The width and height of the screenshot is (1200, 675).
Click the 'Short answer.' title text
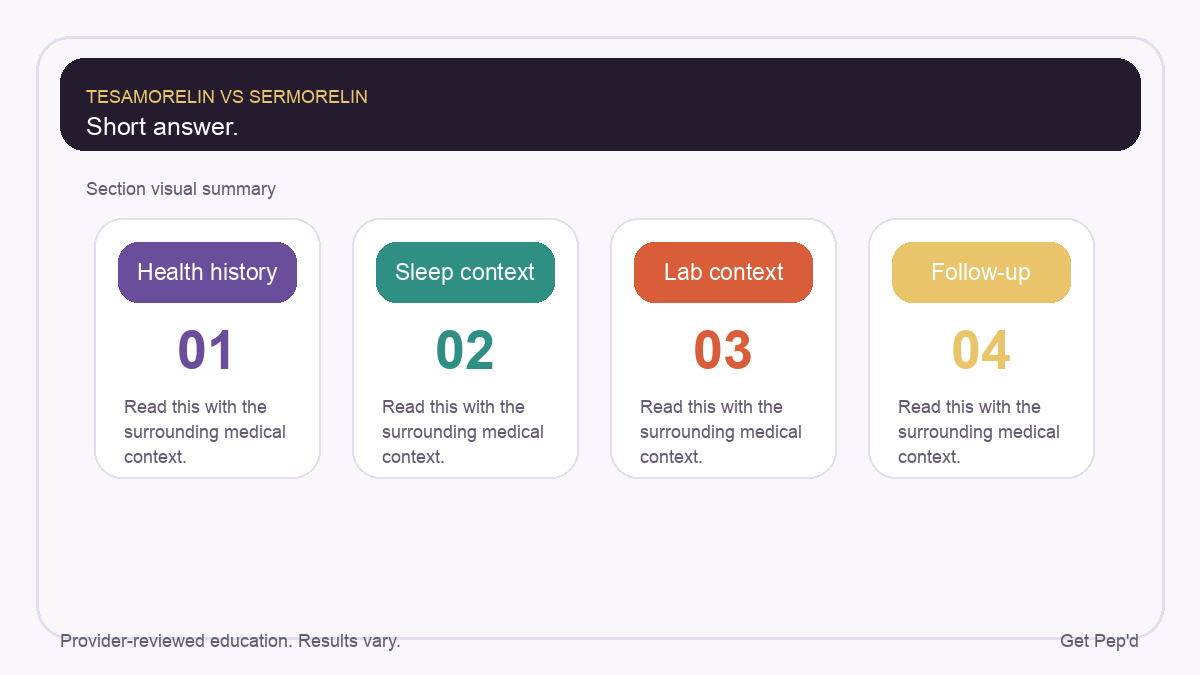(x=162, y=127)
